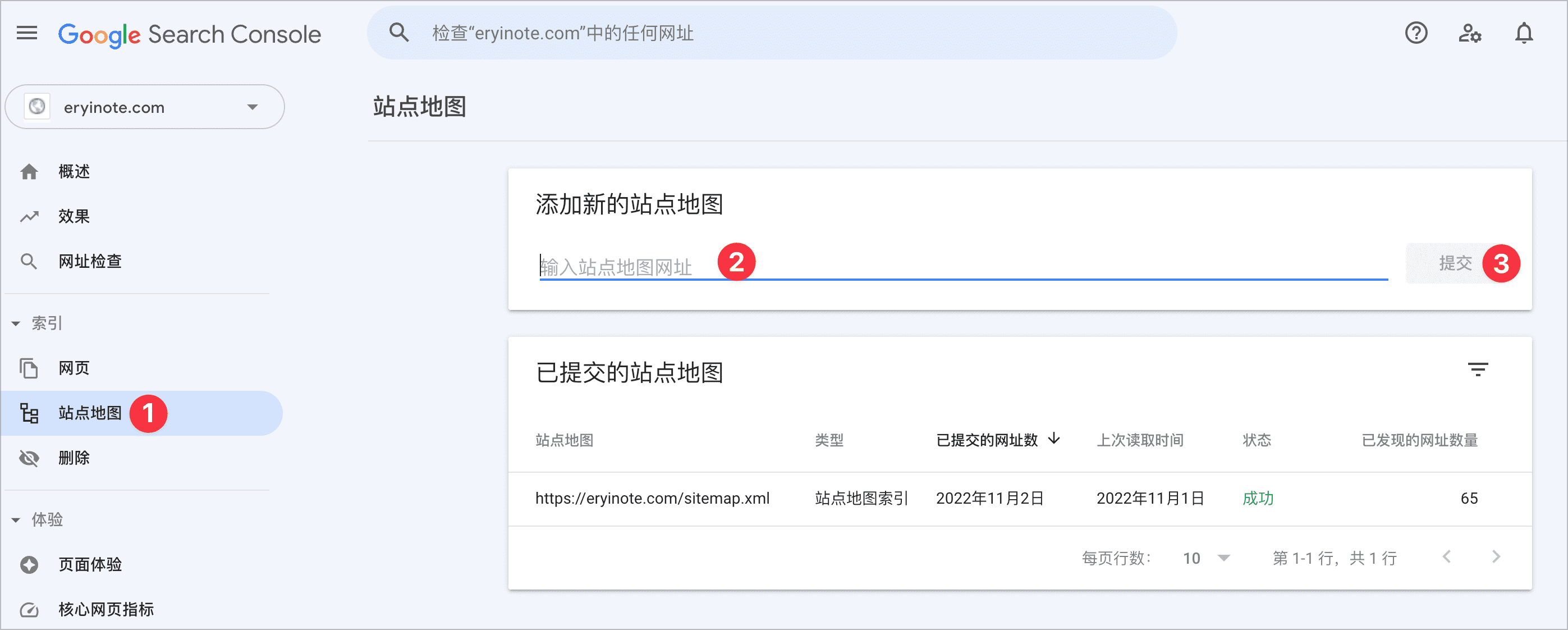The width and height of the screenshot is (1568, 630).
Task: Click the 2022年11月2日 submitted date cell
Action: point(990,499)
